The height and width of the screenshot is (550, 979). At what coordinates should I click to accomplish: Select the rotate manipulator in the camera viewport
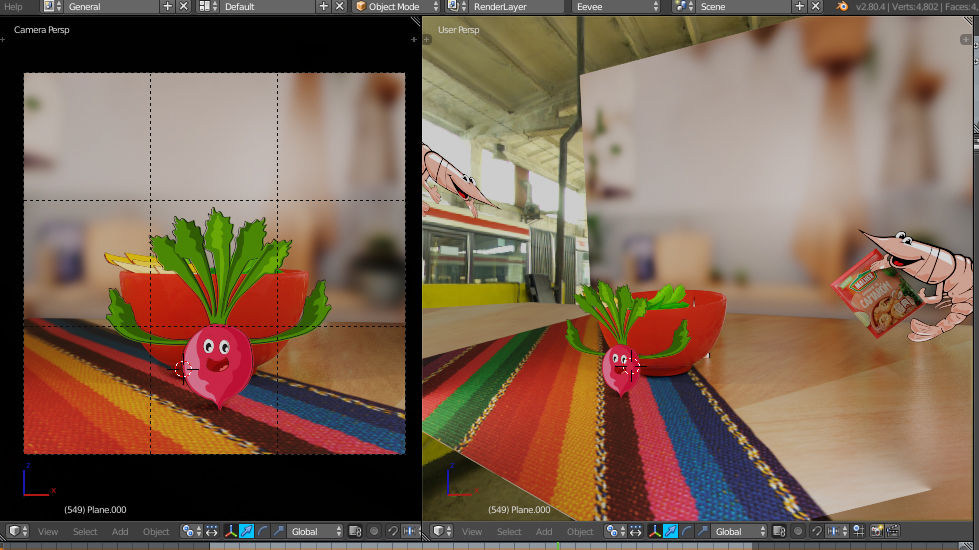263,531
